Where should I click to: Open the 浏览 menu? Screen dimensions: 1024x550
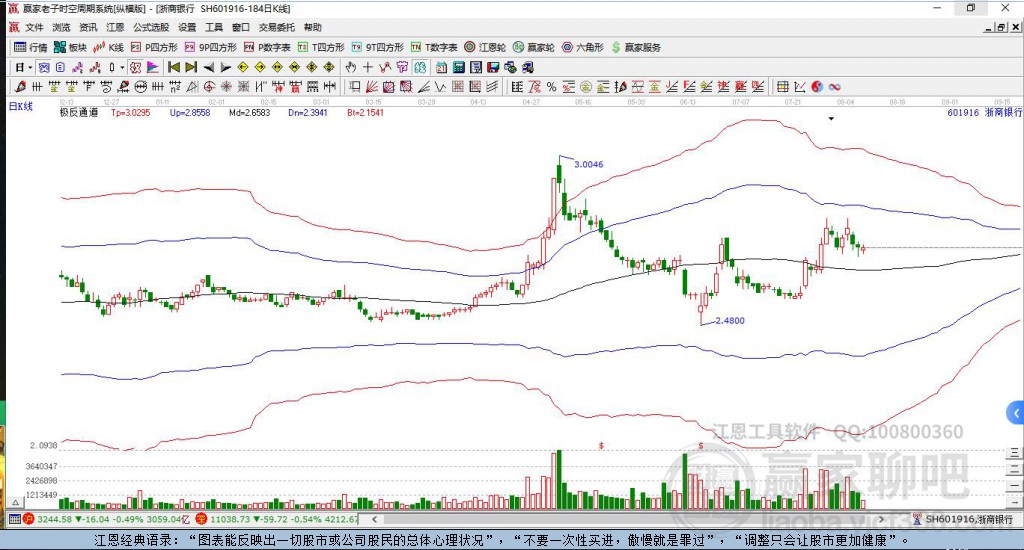[61, 27]
